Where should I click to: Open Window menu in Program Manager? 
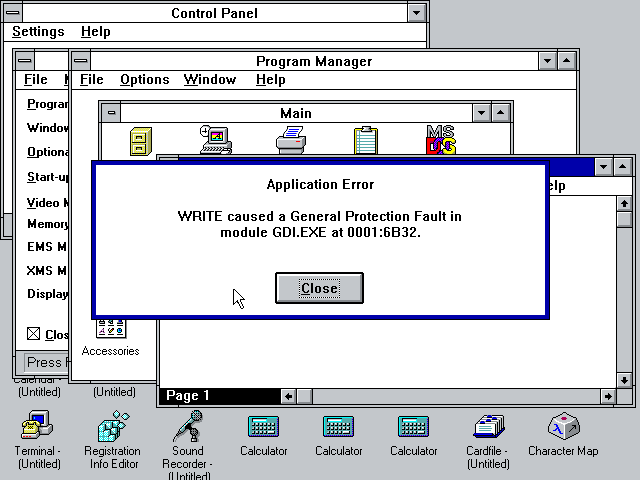[210, 79]
